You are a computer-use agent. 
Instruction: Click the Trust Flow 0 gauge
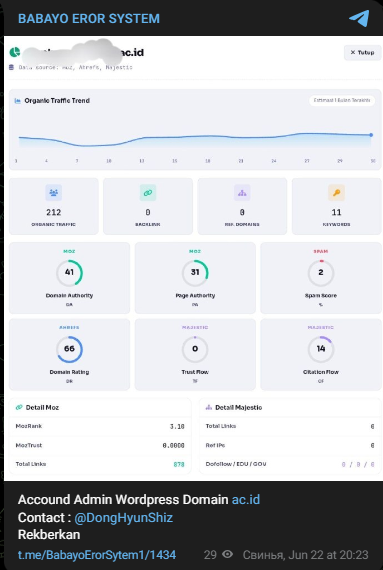[x=195, y=349]
